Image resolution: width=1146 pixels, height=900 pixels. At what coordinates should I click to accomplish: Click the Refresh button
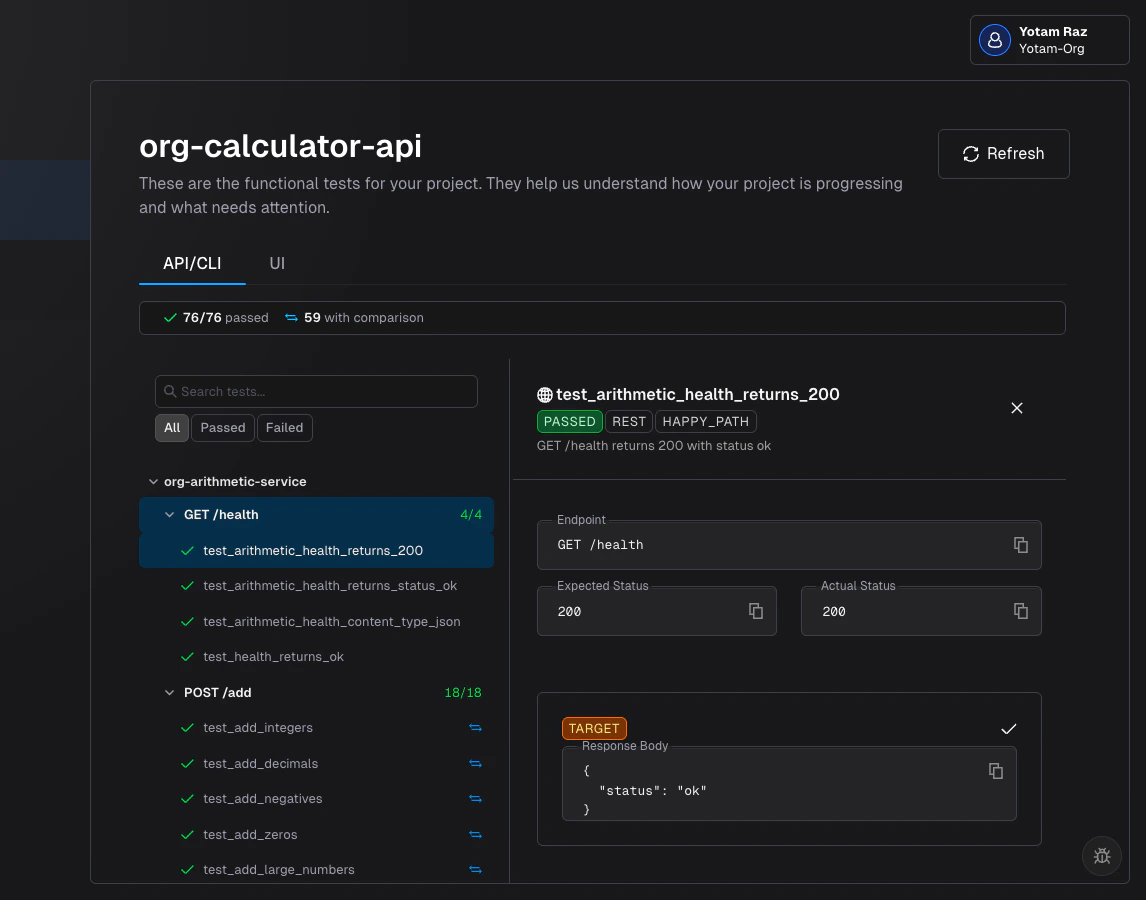[x=1003, y=153]
